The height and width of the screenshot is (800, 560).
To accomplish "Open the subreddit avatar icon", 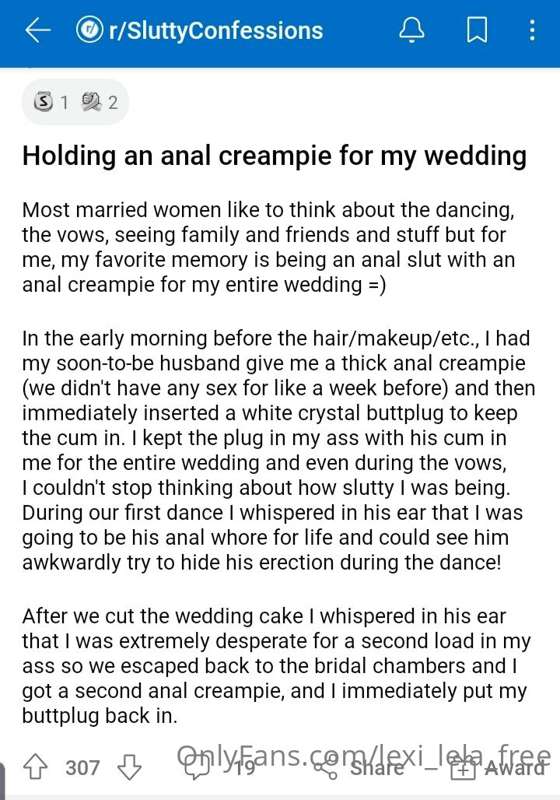I will [89, 30].
